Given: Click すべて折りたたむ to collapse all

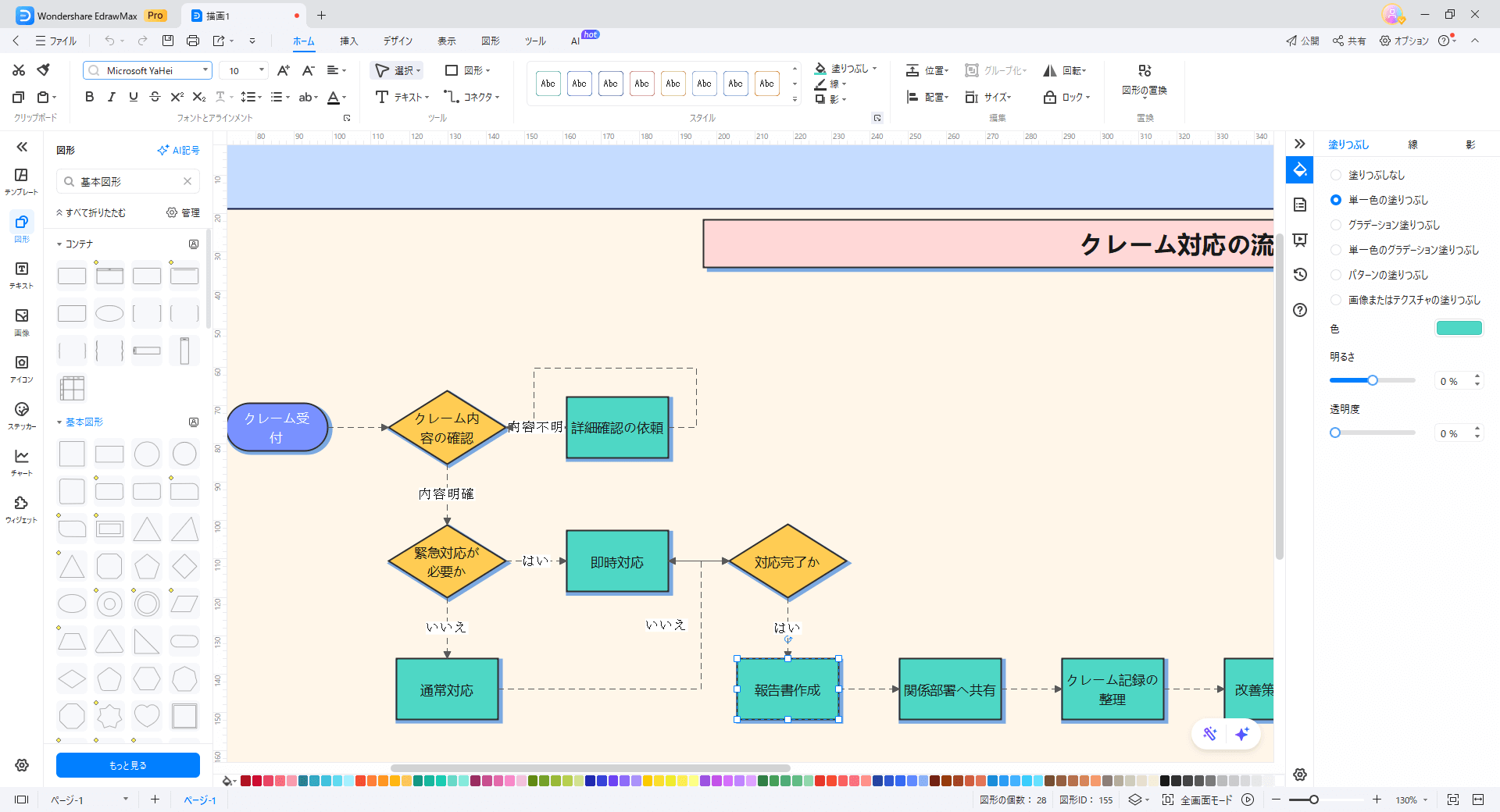Looking at the screenshot, I should coord(91,212).
